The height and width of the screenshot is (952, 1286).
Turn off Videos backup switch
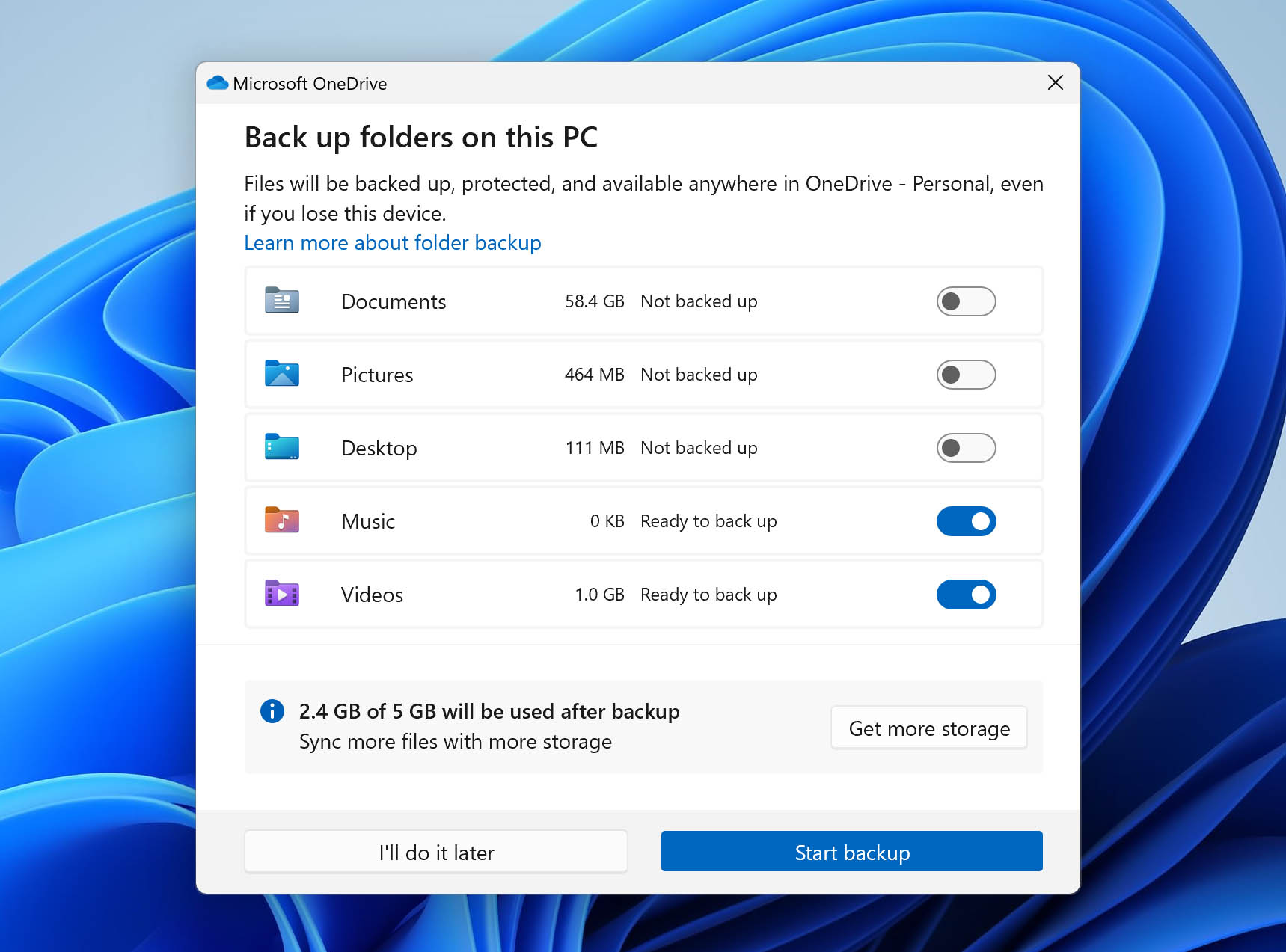966,595
